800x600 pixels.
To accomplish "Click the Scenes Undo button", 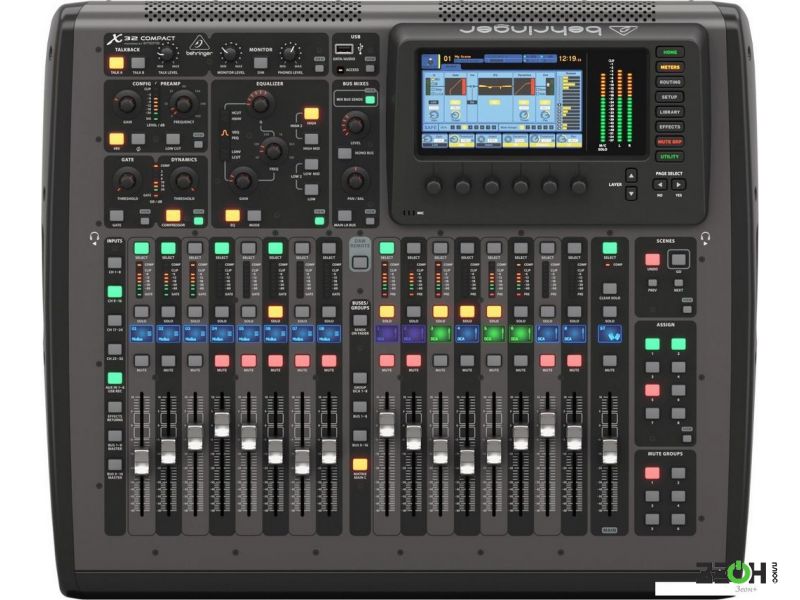I will click(x=652, y=259).
